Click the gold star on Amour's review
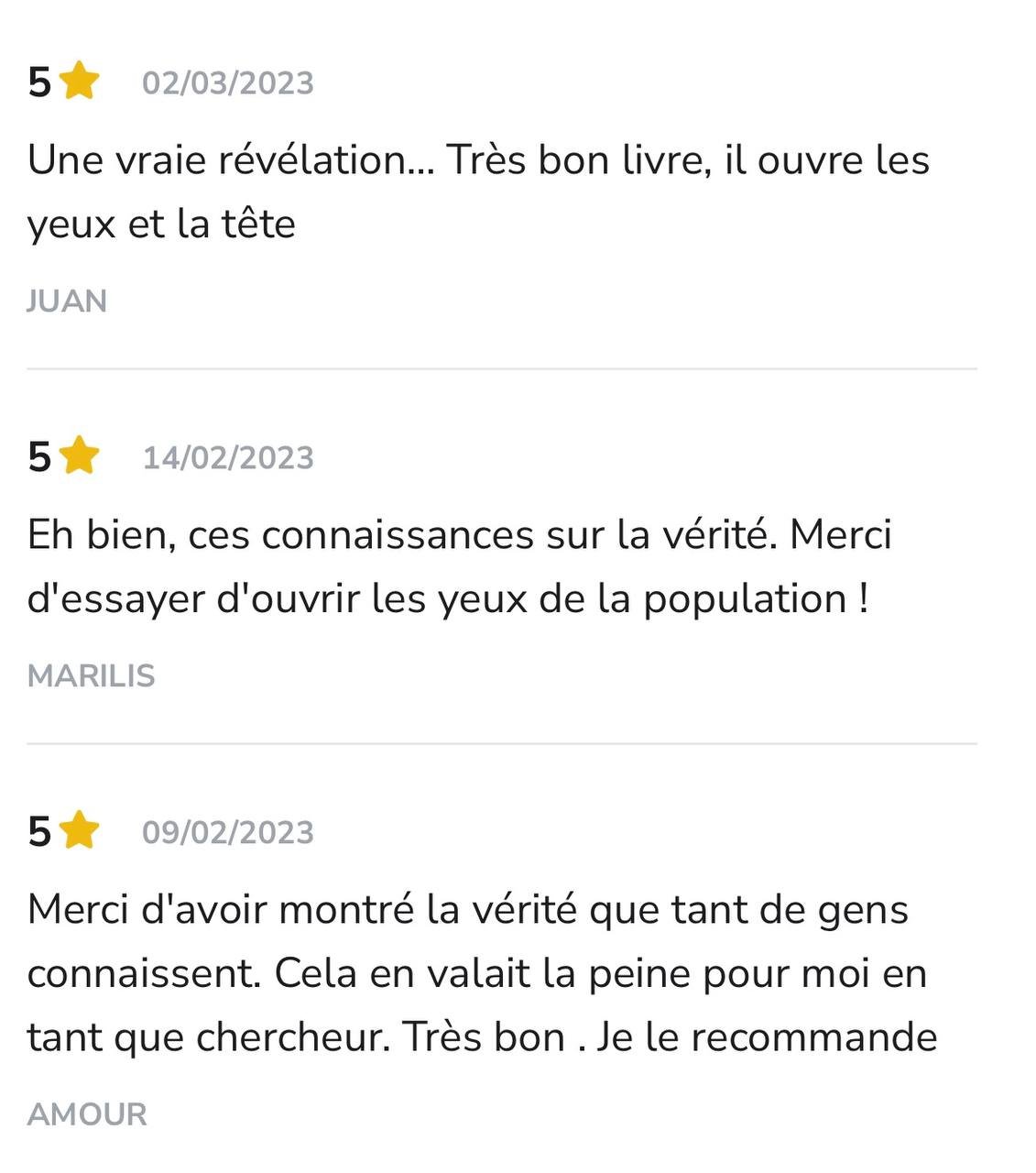Screen dimensions: 1036x1173 (x=80, y=831)
